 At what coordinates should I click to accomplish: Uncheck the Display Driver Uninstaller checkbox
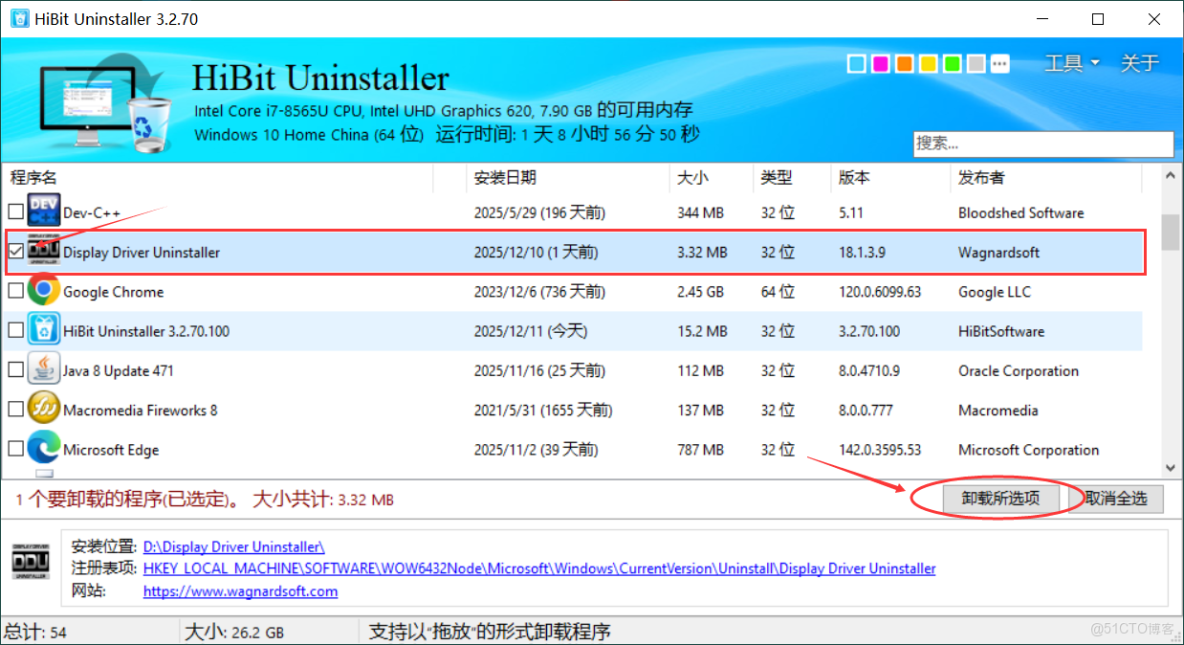tap(15, 252)
